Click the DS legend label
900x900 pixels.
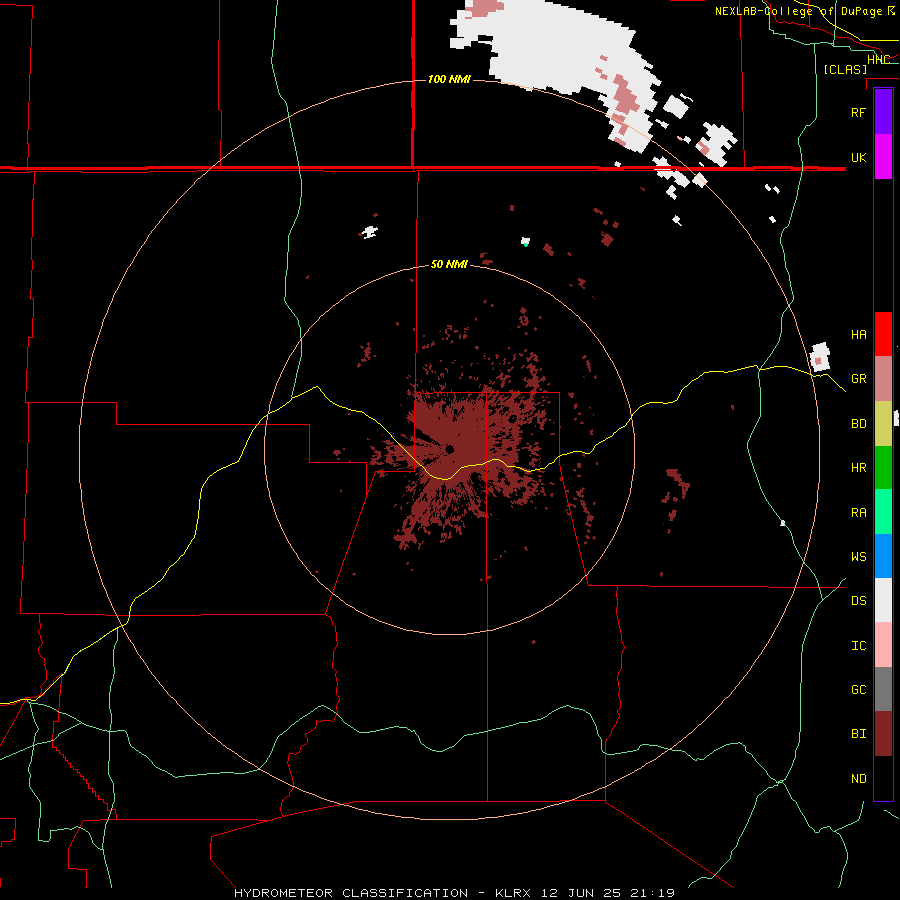point(858,601)
